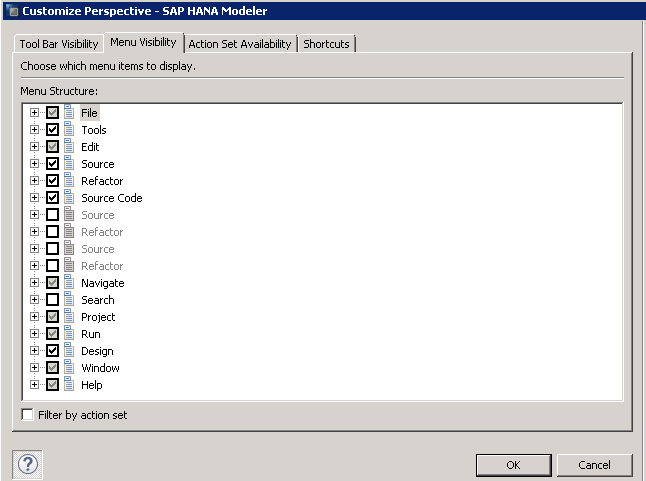The width and height of the screenshot is (646, 481).
Task: Expand the Window menu tree node
Action: [x=35, y=368]
